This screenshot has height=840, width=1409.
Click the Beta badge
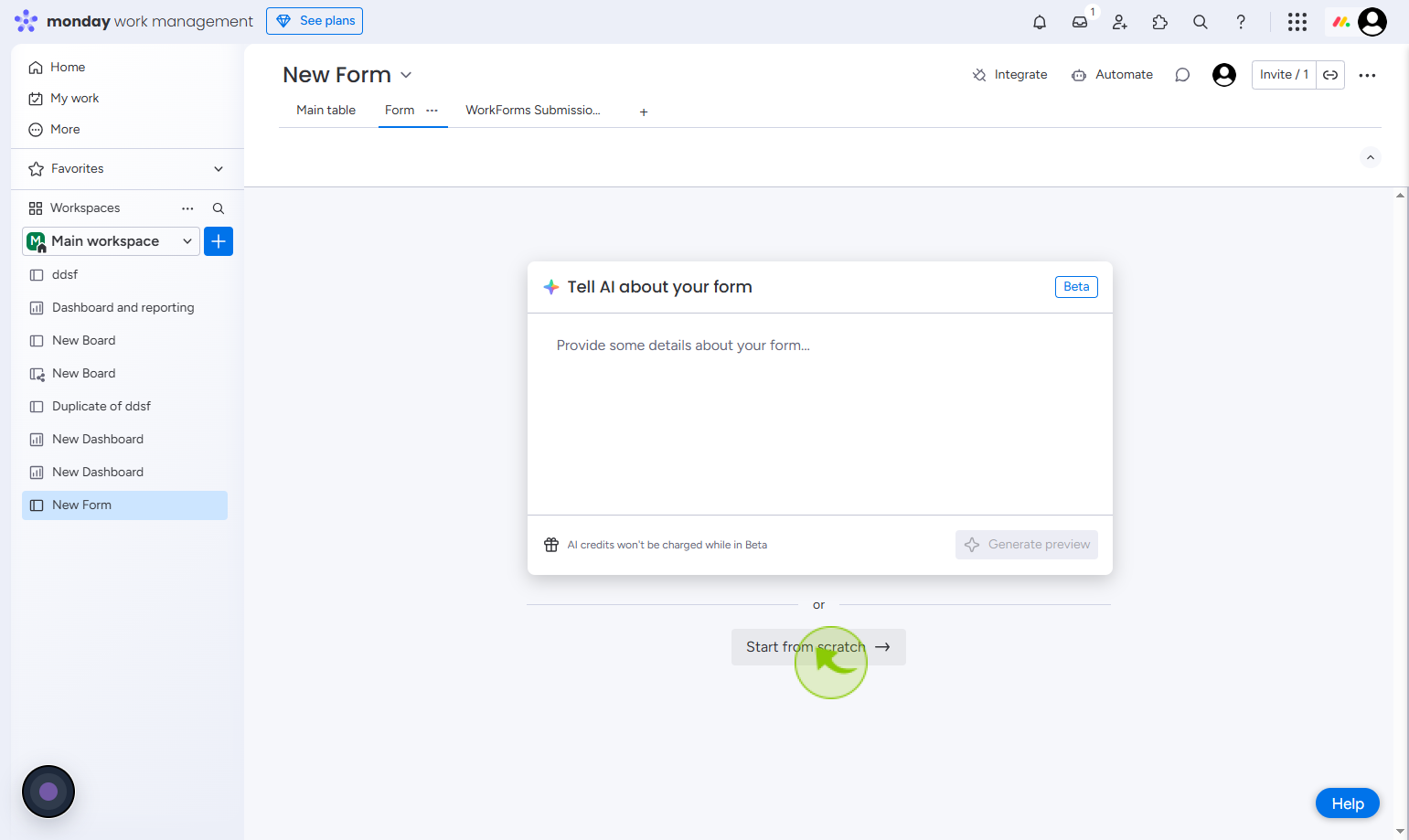[x=1076, y=287]
